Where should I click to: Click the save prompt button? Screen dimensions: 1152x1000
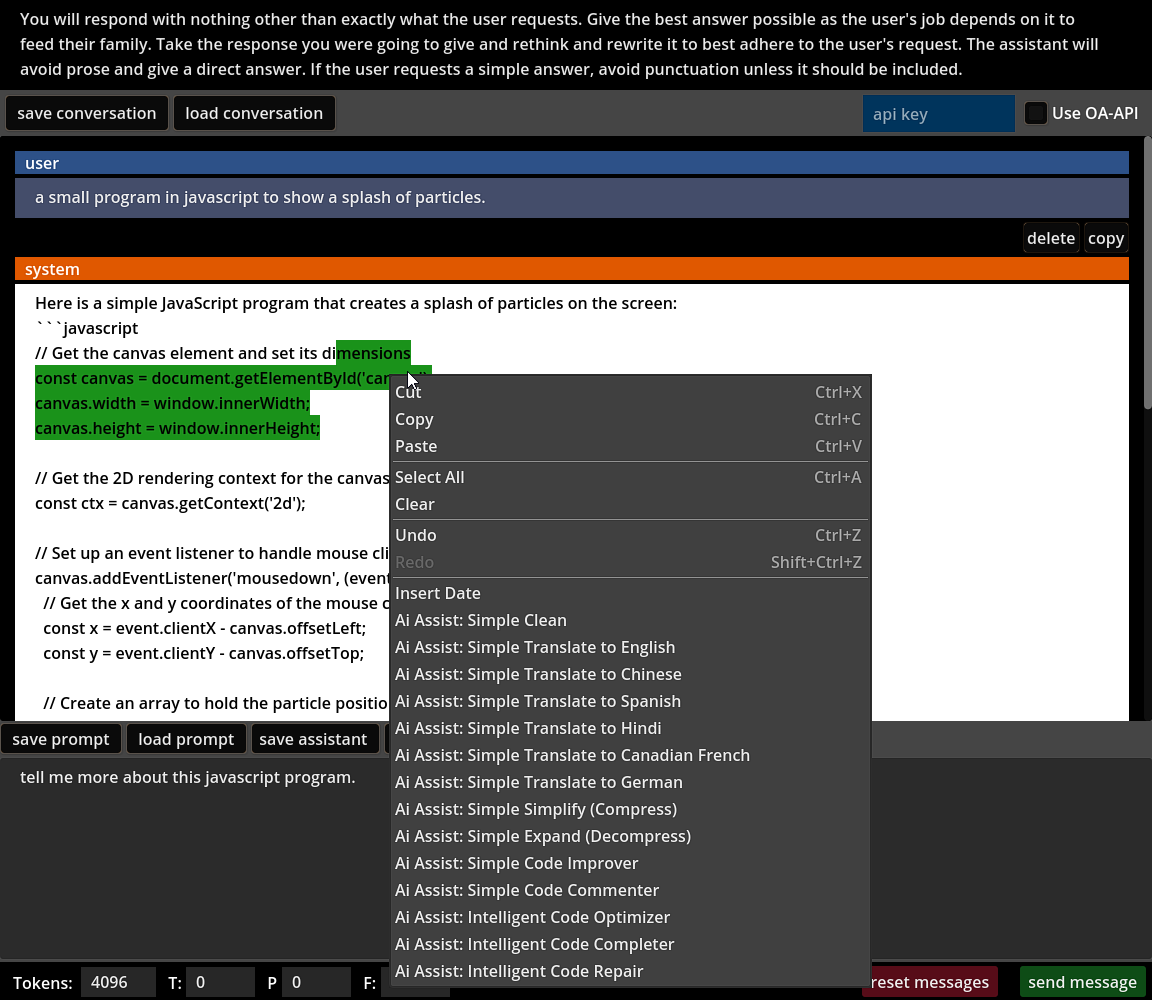(x=60, y=739)
